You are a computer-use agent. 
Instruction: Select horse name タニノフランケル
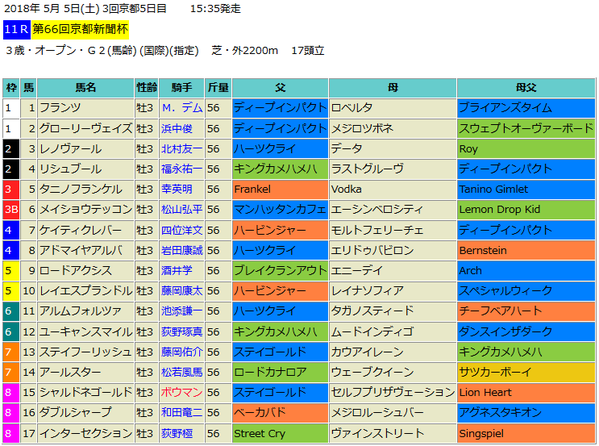81,189
